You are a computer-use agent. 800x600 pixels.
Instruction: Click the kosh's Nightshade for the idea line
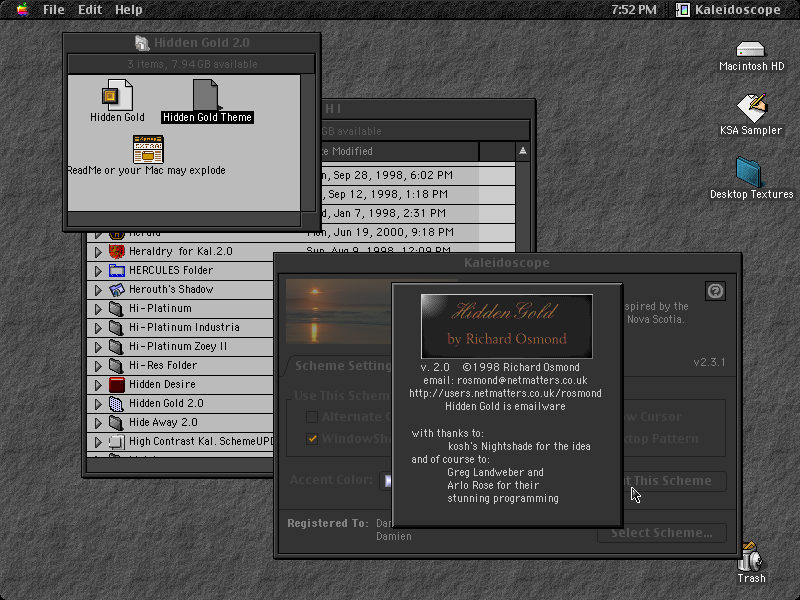click(519, 446)
